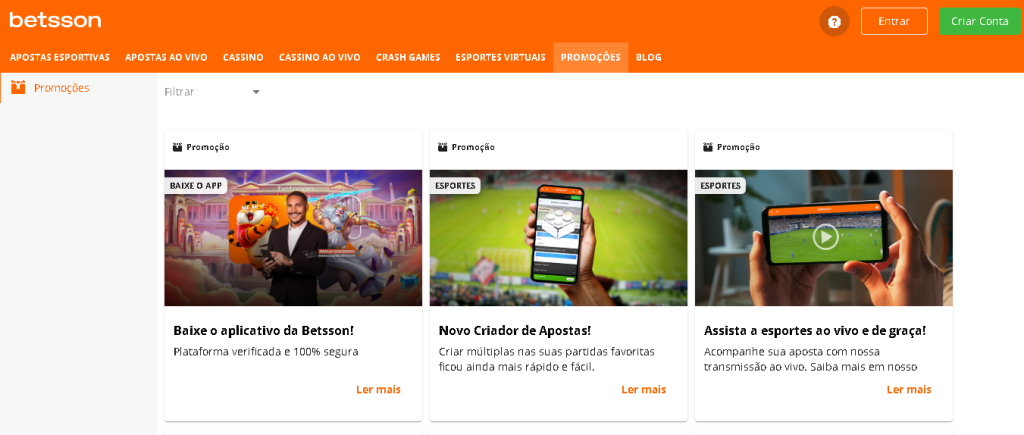This screenshot has height=435, width=1024.
Task: Click the Entrar login button
Action: tap(894, 21)
